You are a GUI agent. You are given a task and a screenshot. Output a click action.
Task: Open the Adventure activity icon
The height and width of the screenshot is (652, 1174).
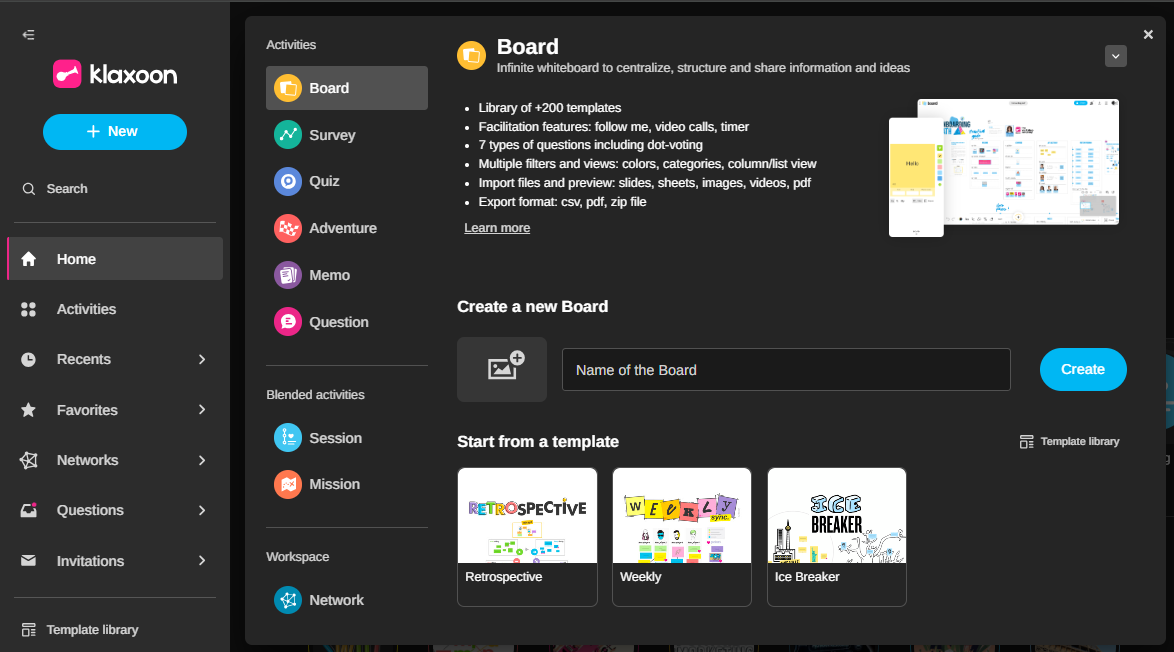tap(288, 228)
